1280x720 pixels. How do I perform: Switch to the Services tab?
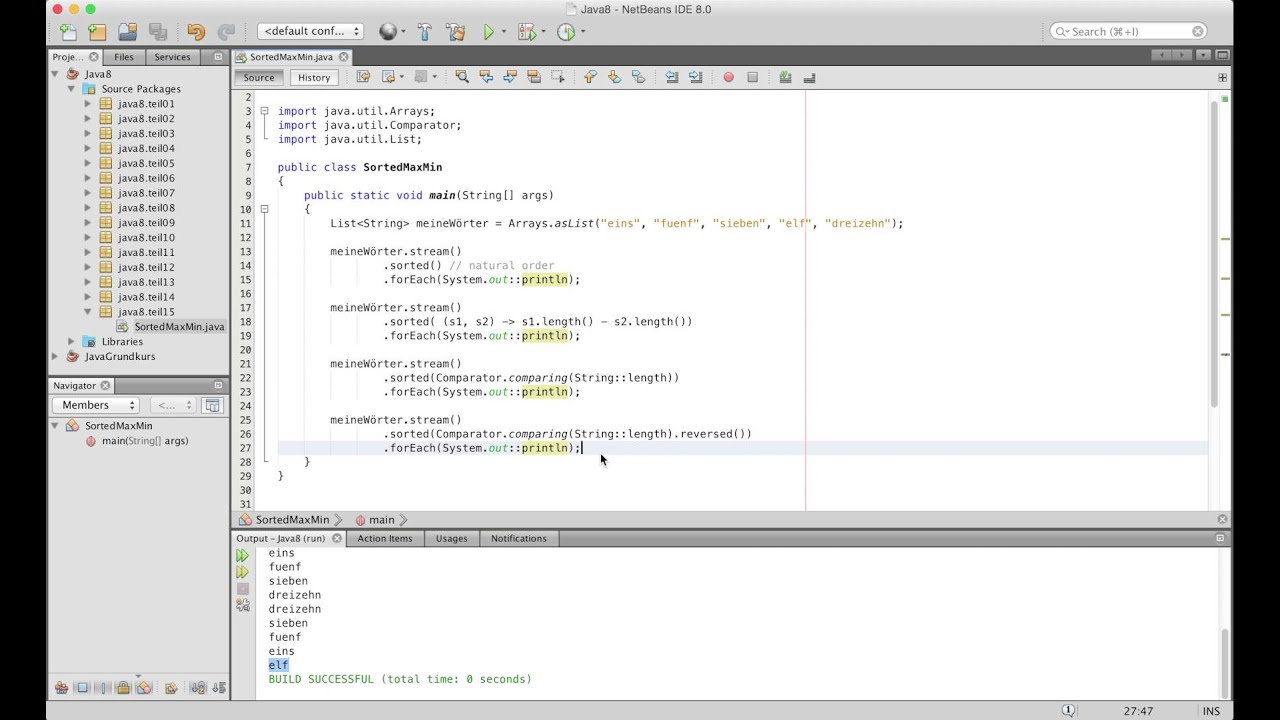172,57
